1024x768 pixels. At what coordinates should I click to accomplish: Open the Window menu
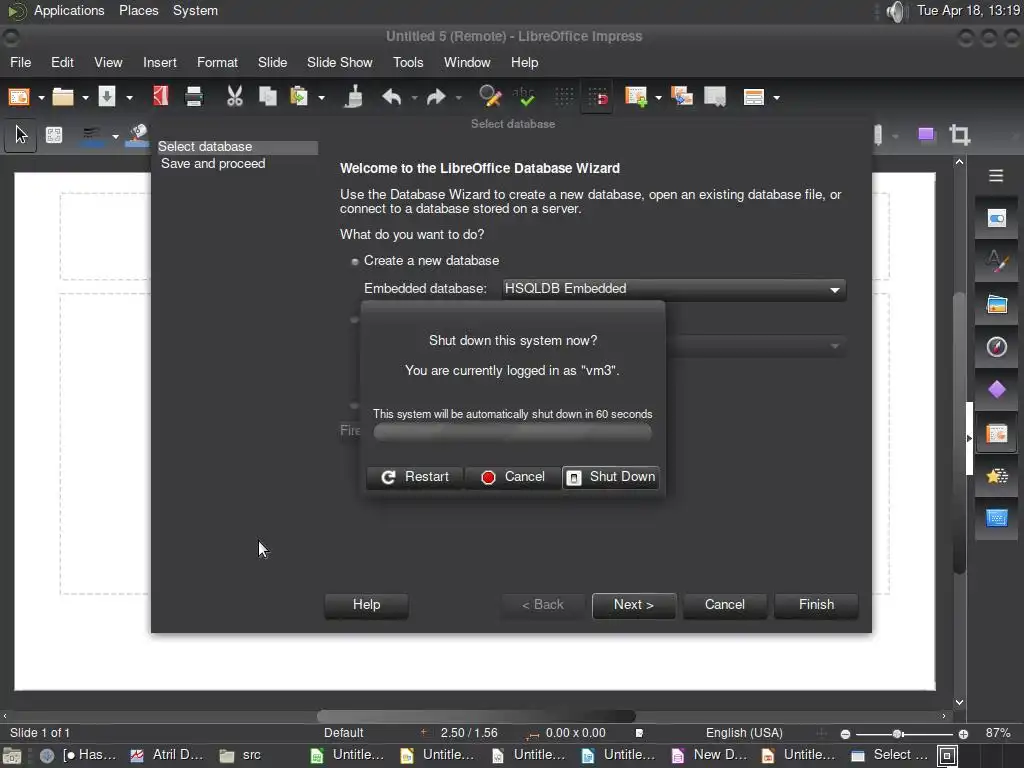(x=467, y=63)
